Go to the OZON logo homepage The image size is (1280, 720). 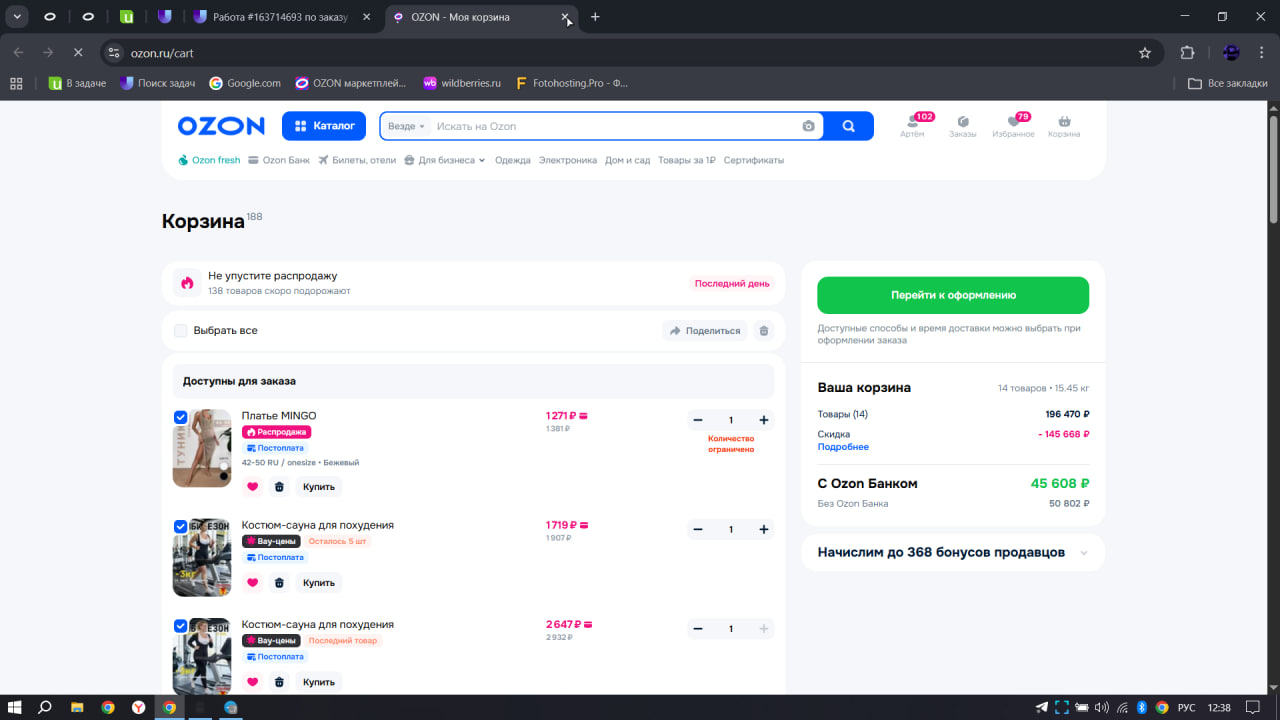(x=221, y=126)
